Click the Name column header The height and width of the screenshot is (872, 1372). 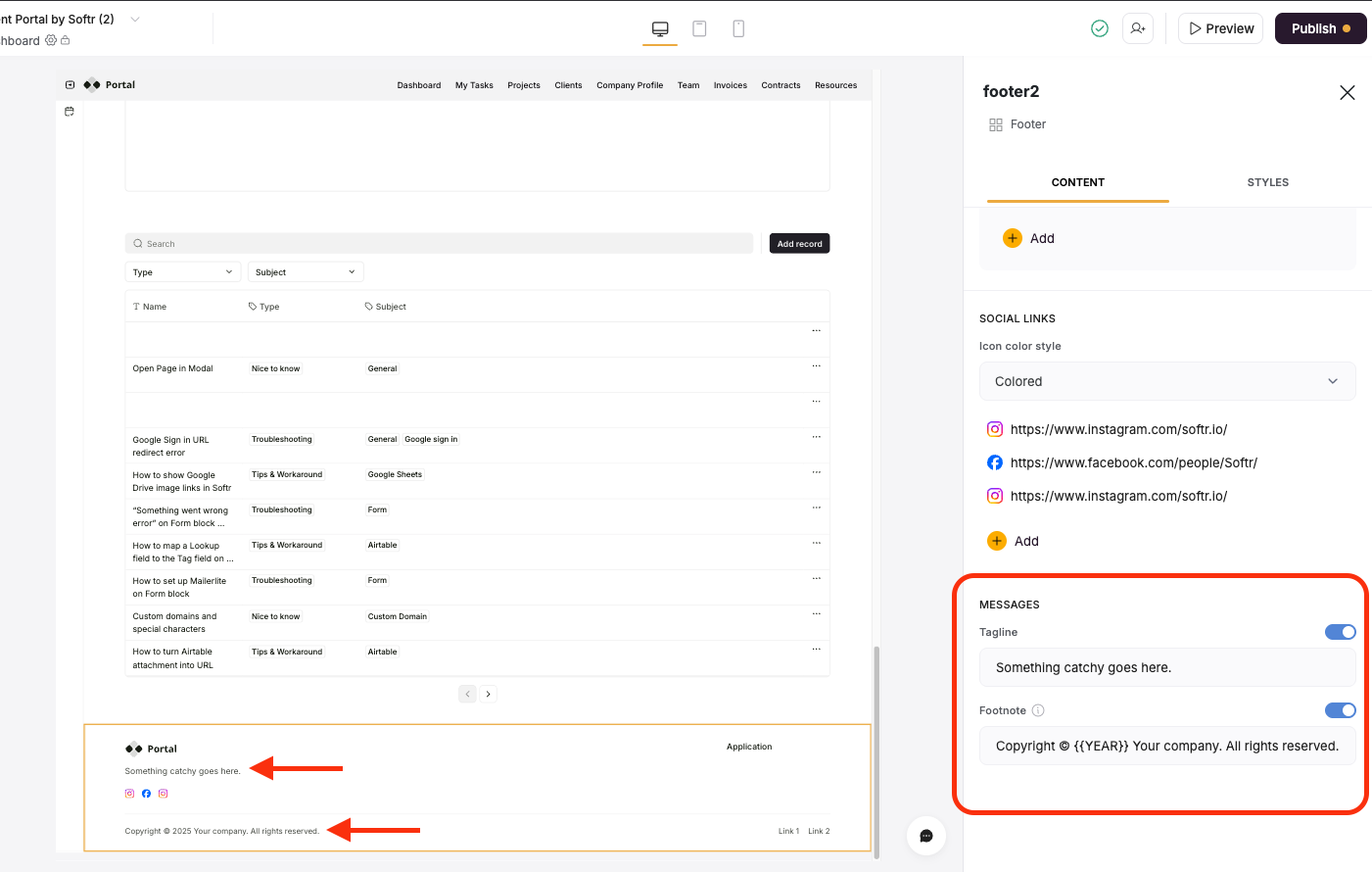[150, 307]
